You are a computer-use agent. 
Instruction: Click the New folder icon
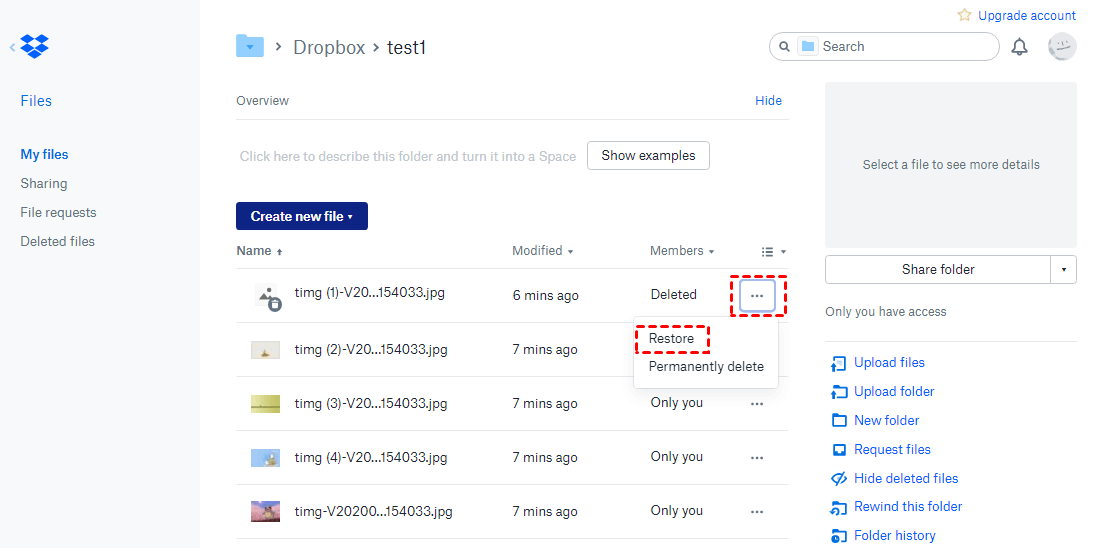[838, 421]
